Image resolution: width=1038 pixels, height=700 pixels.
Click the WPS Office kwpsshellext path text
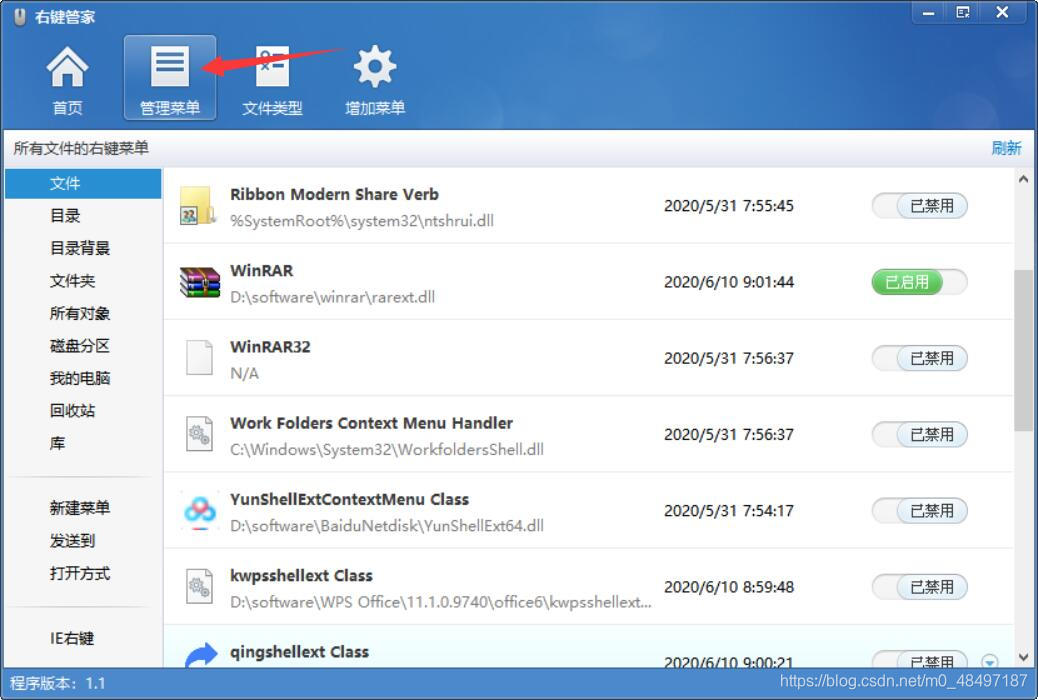[441, 602]
